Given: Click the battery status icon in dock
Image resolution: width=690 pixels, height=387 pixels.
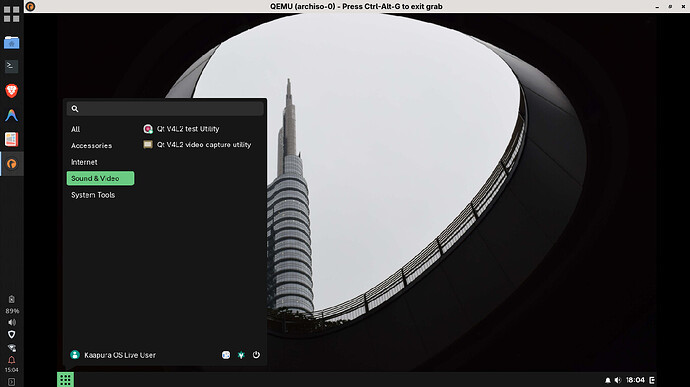Looking at the screenshot, I should pyautogui.click(x=11, y=299).
